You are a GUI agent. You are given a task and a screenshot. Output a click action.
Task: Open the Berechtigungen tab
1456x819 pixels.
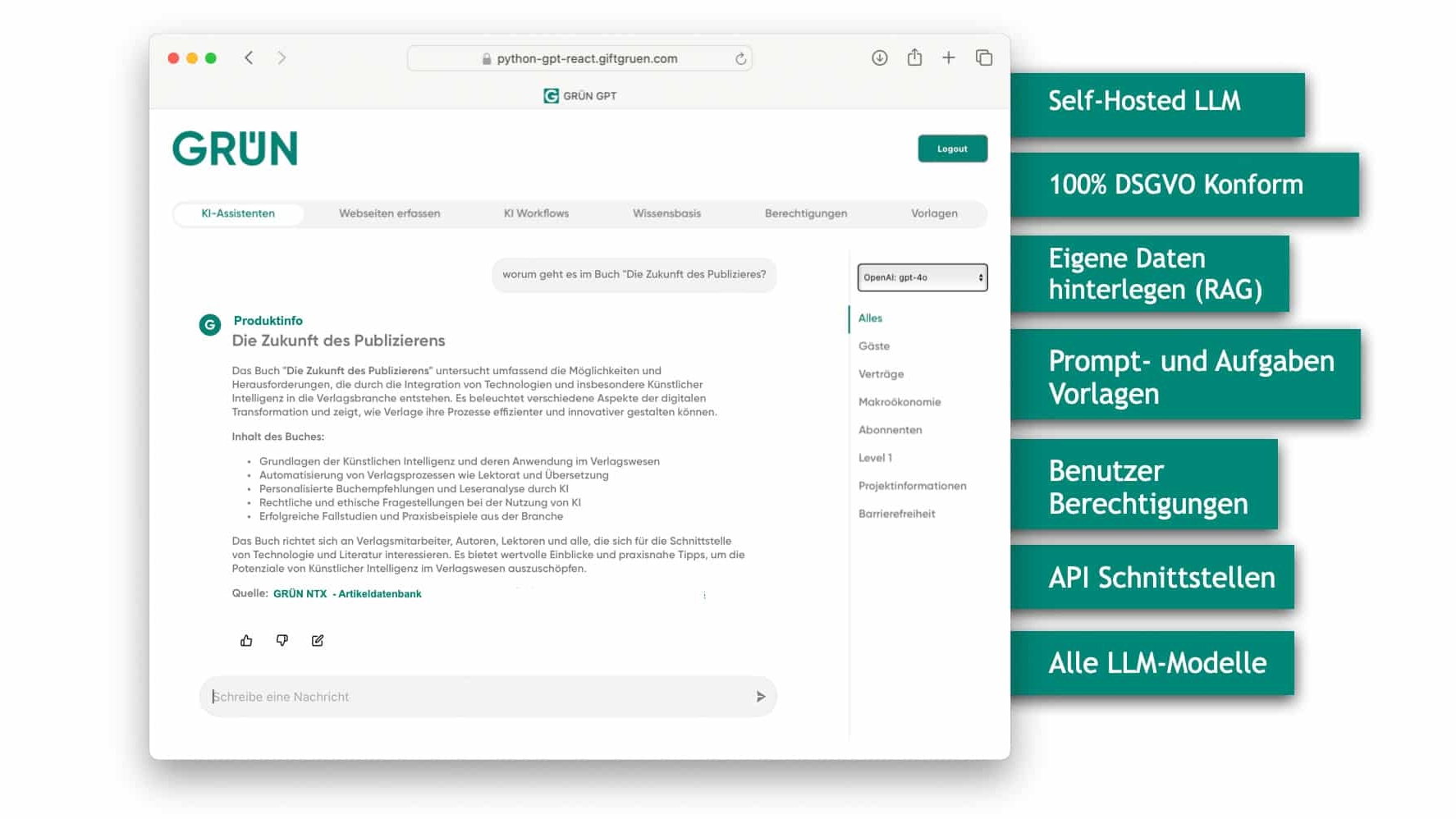(806, 213)
